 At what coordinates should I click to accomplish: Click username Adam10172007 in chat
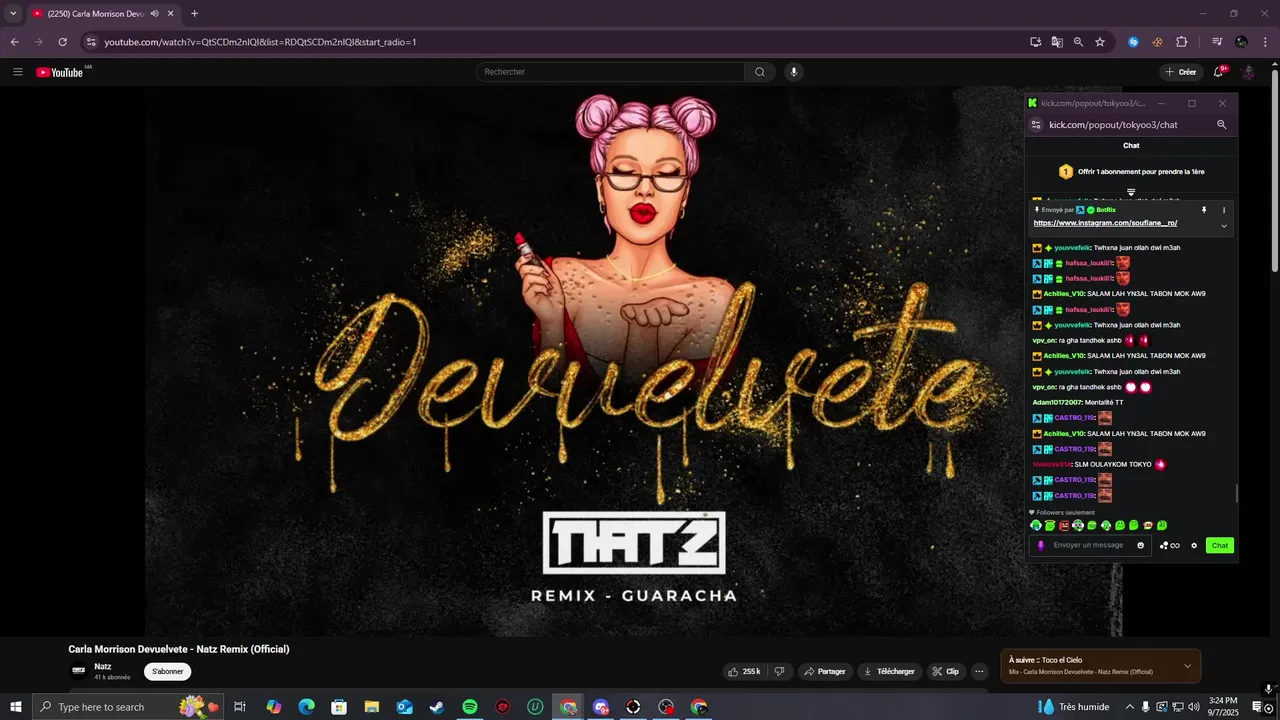[x=1057, y=402]
